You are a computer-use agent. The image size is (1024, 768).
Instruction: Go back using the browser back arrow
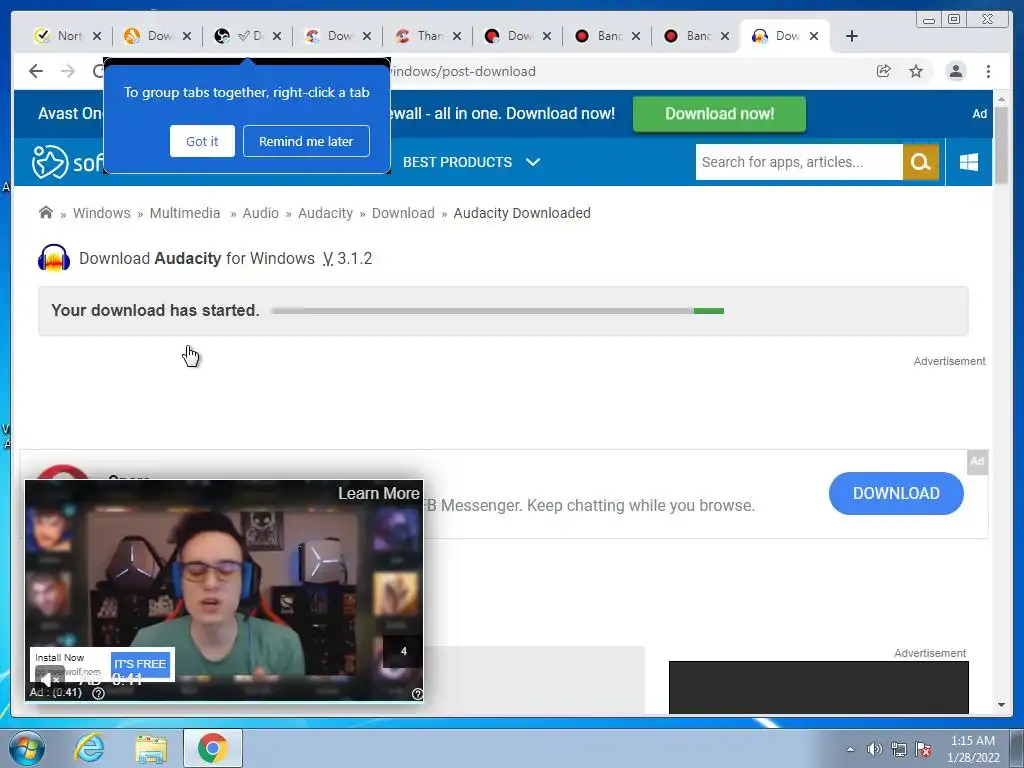(36, 71)
